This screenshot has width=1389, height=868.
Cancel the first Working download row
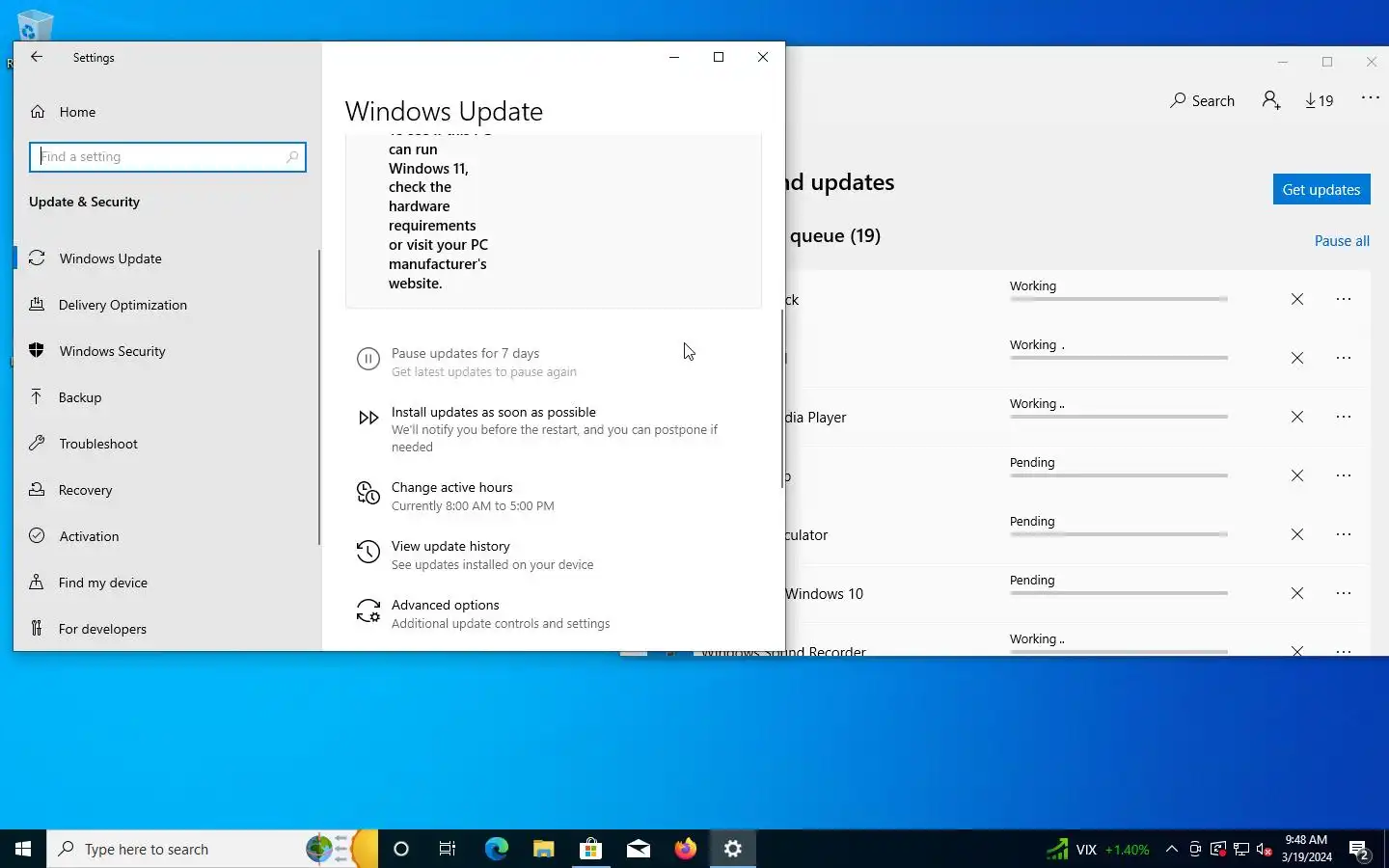pyautogui.click(x=1297, y=299)
